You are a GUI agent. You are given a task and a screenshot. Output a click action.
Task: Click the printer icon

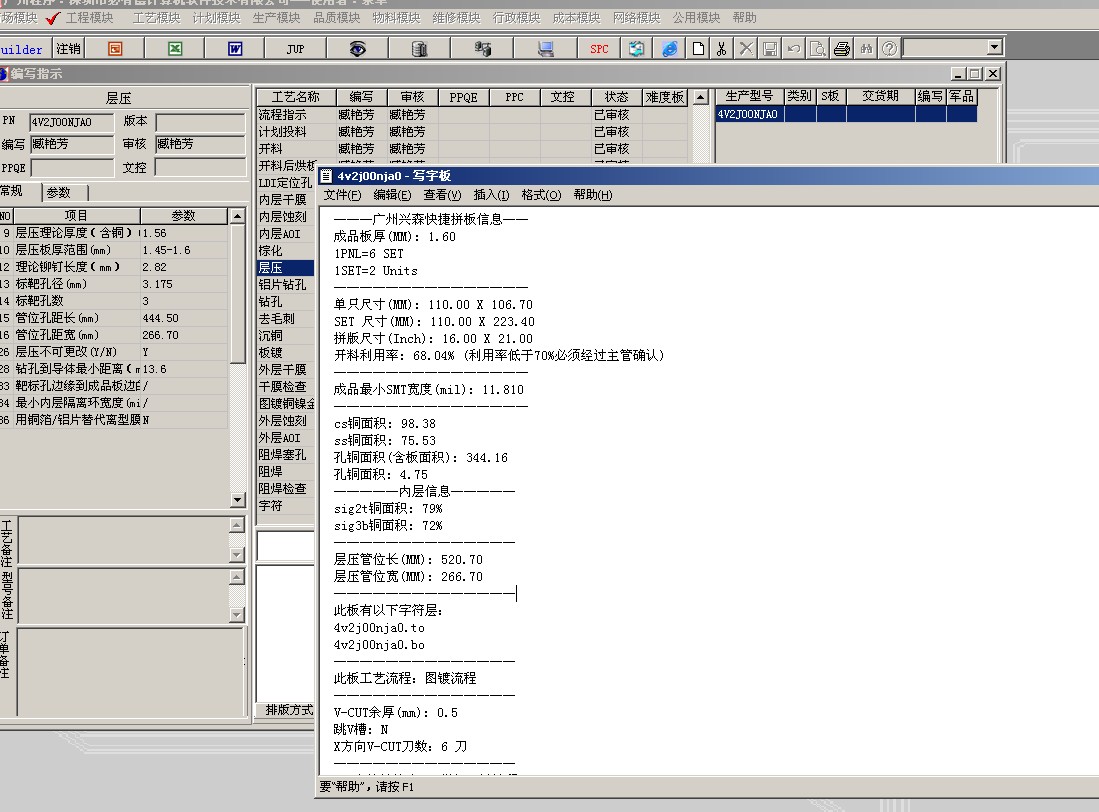(x=842, y=48)
